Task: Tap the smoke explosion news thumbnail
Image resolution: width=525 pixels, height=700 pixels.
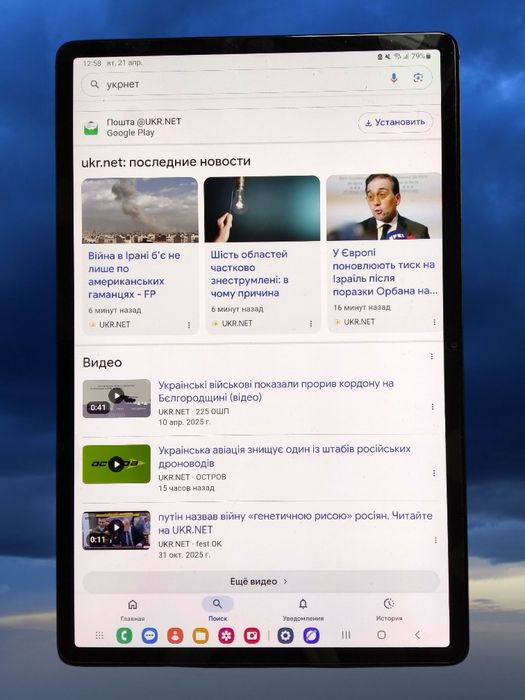Action: (x=140, y=210)
